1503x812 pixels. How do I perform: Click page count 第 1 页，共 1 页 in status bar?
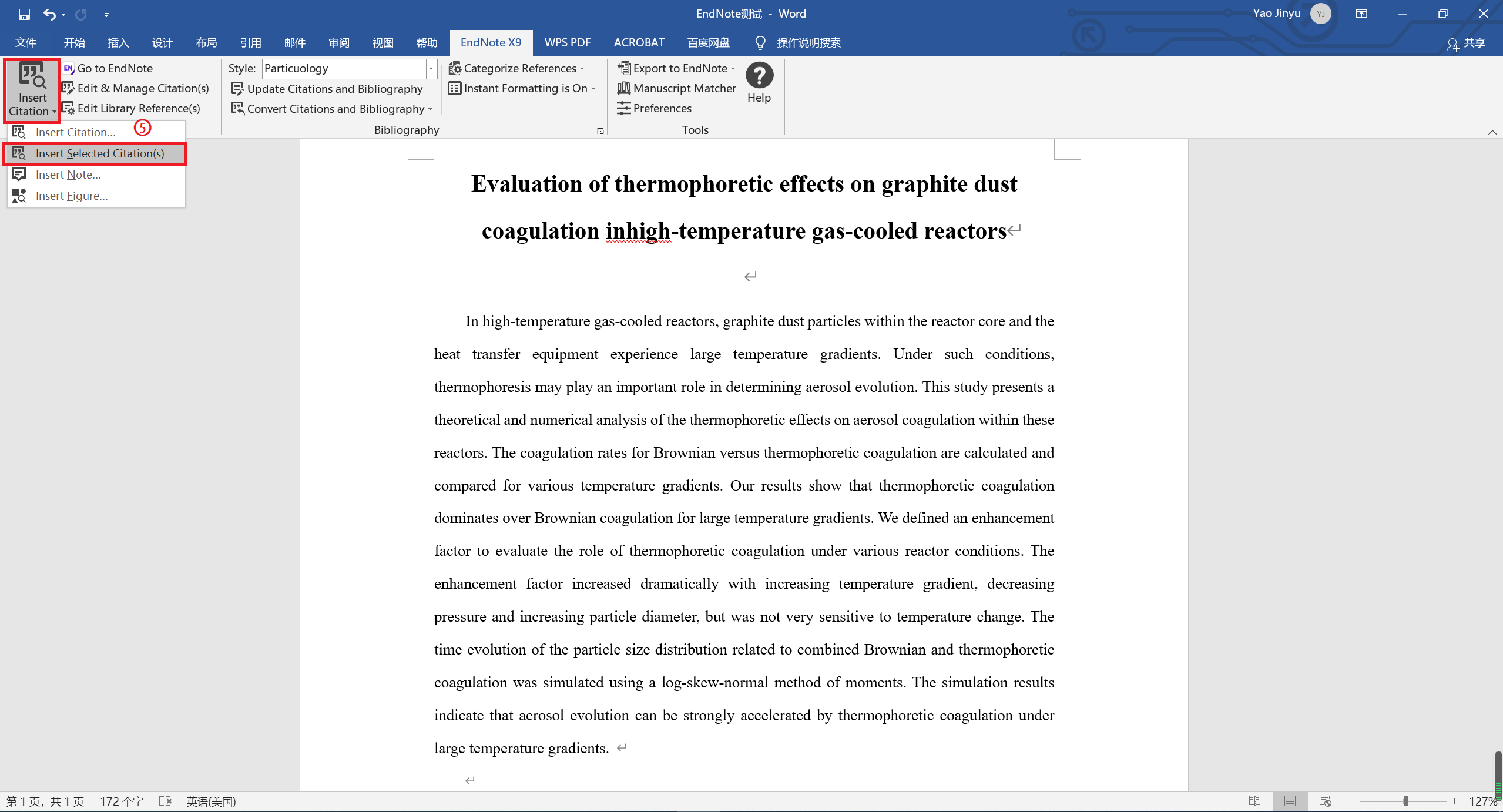coord(45,801)
